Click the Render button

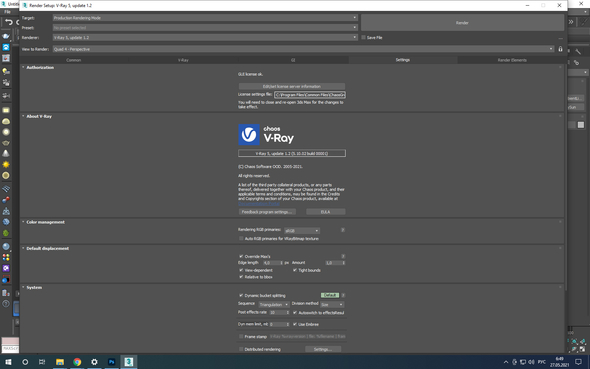coord(462,23)
